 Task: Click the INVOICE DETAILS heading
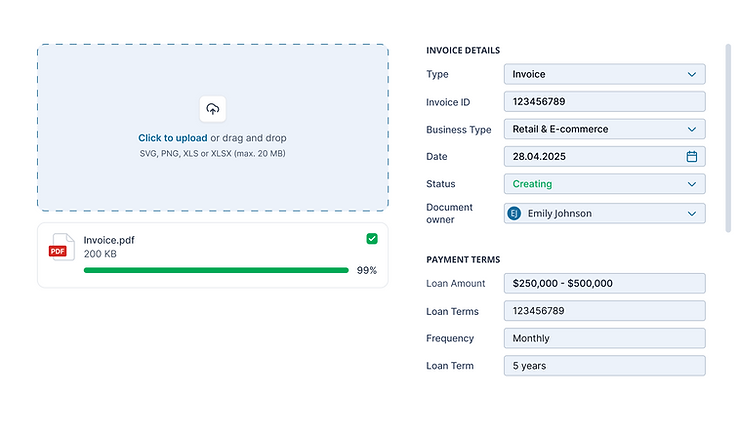(463, 50)
